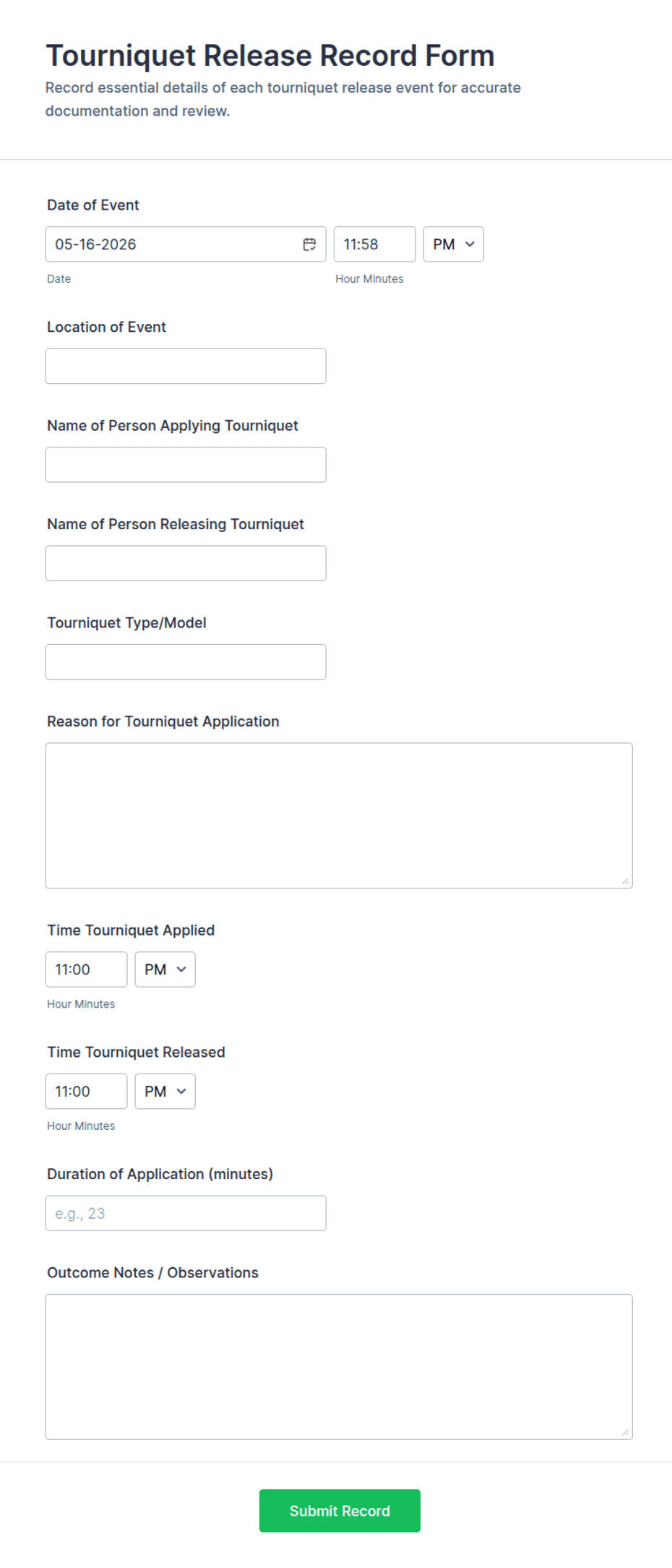Click the Time Tourniquet Applied hour field
The image size is (672, 1568).
click(x=86, y=969)
